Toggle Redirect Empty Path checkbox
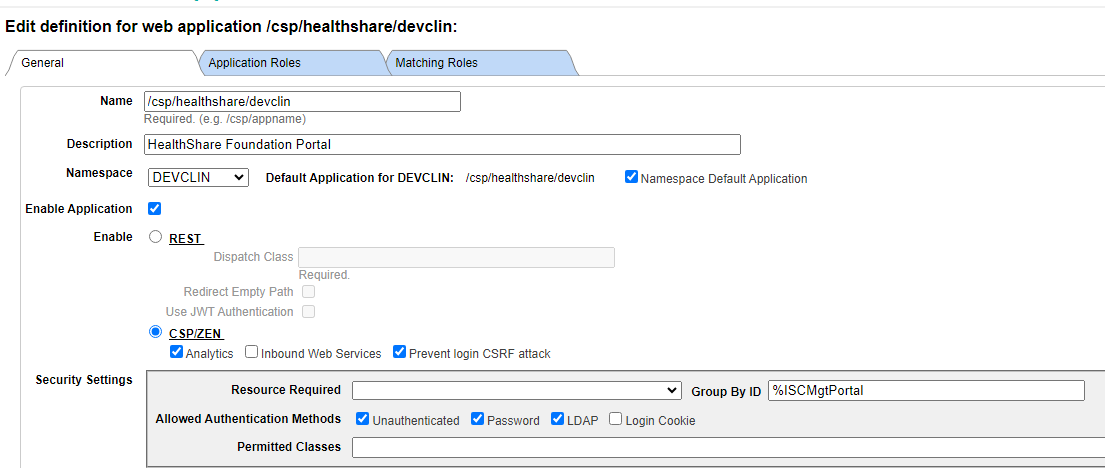Viewport: 1105px width, 468px height. click(309, 291)
